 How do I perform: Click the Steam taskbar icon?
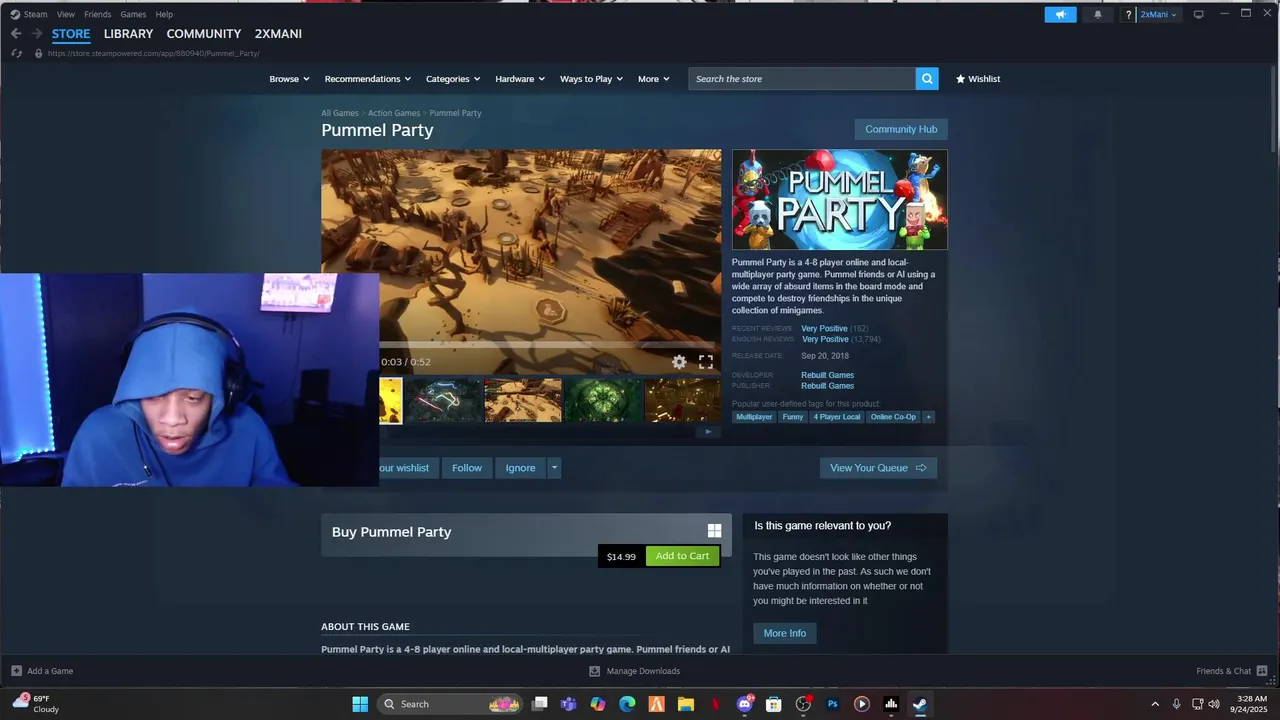tap(920, 704)
